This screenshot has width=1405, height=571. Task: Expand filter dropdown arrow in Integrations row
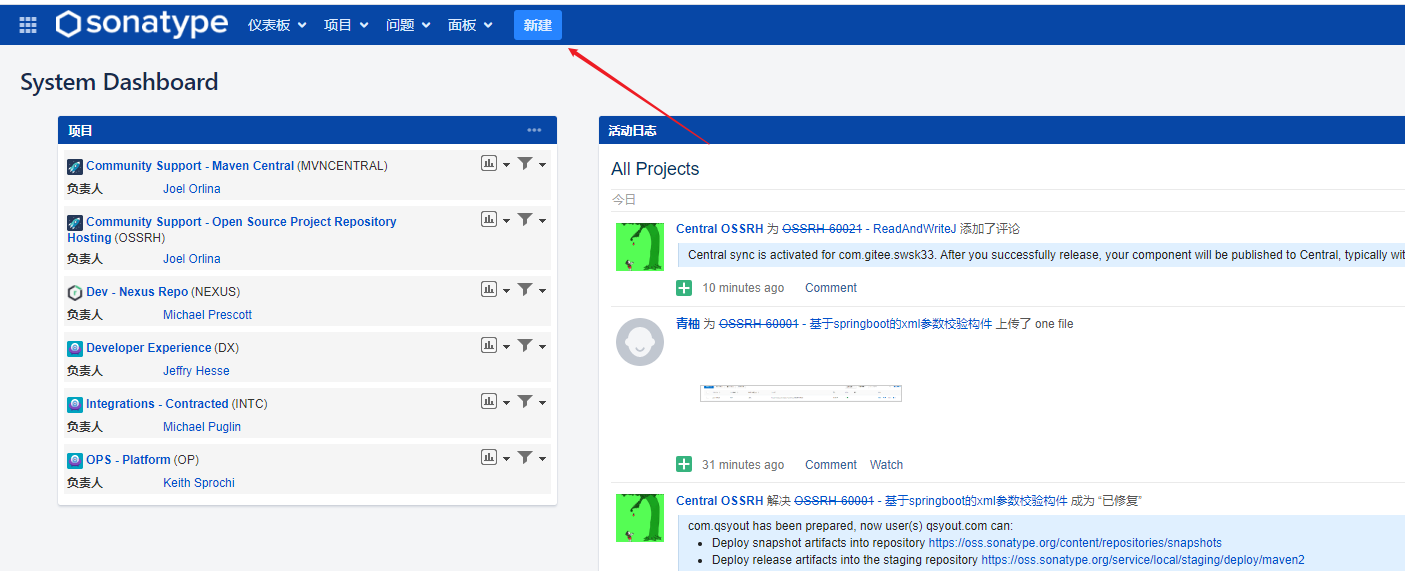point(542,403)
